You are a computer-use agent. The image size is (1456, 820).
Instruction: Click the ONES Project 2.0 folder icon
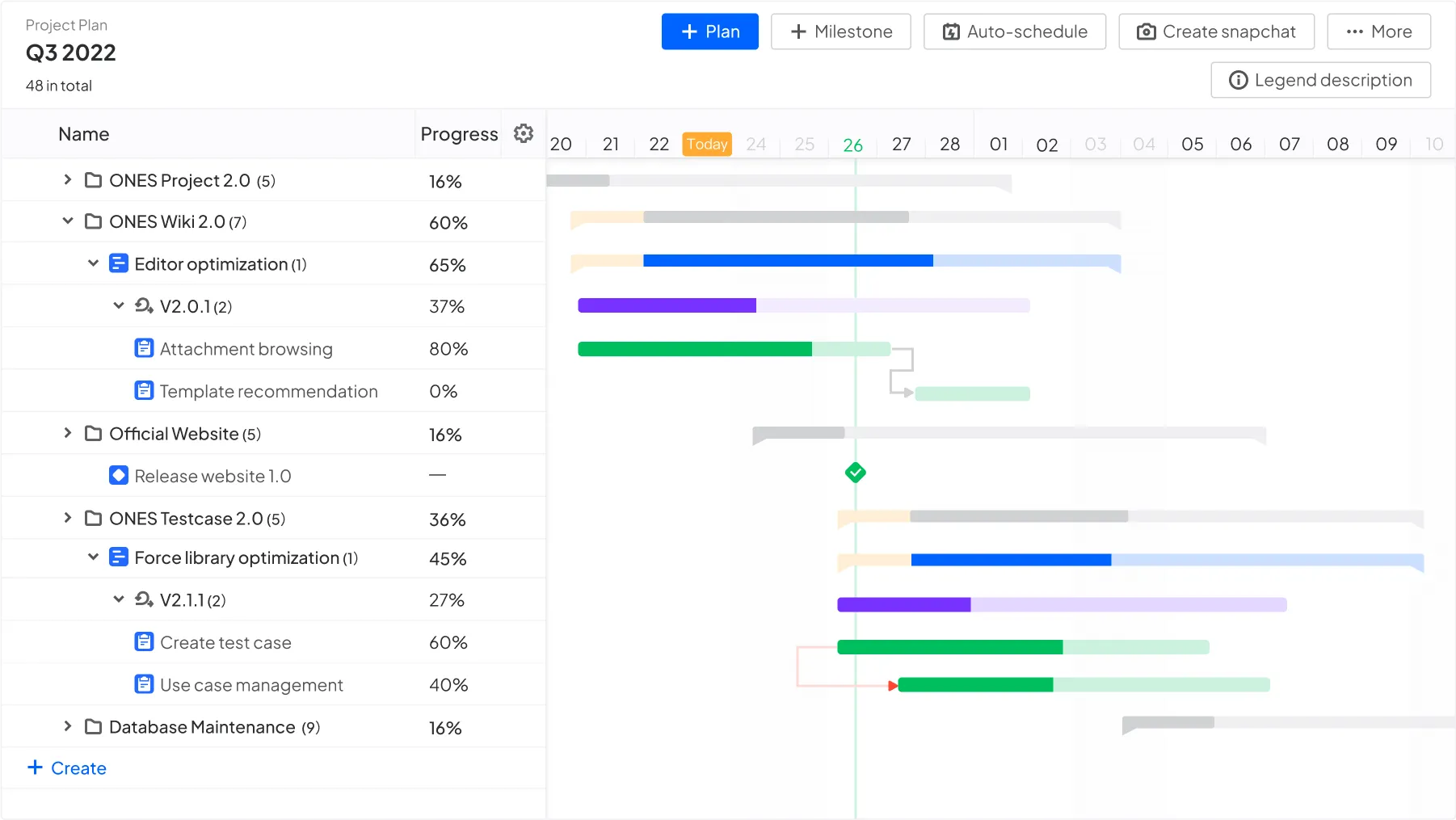click(94, 180)
